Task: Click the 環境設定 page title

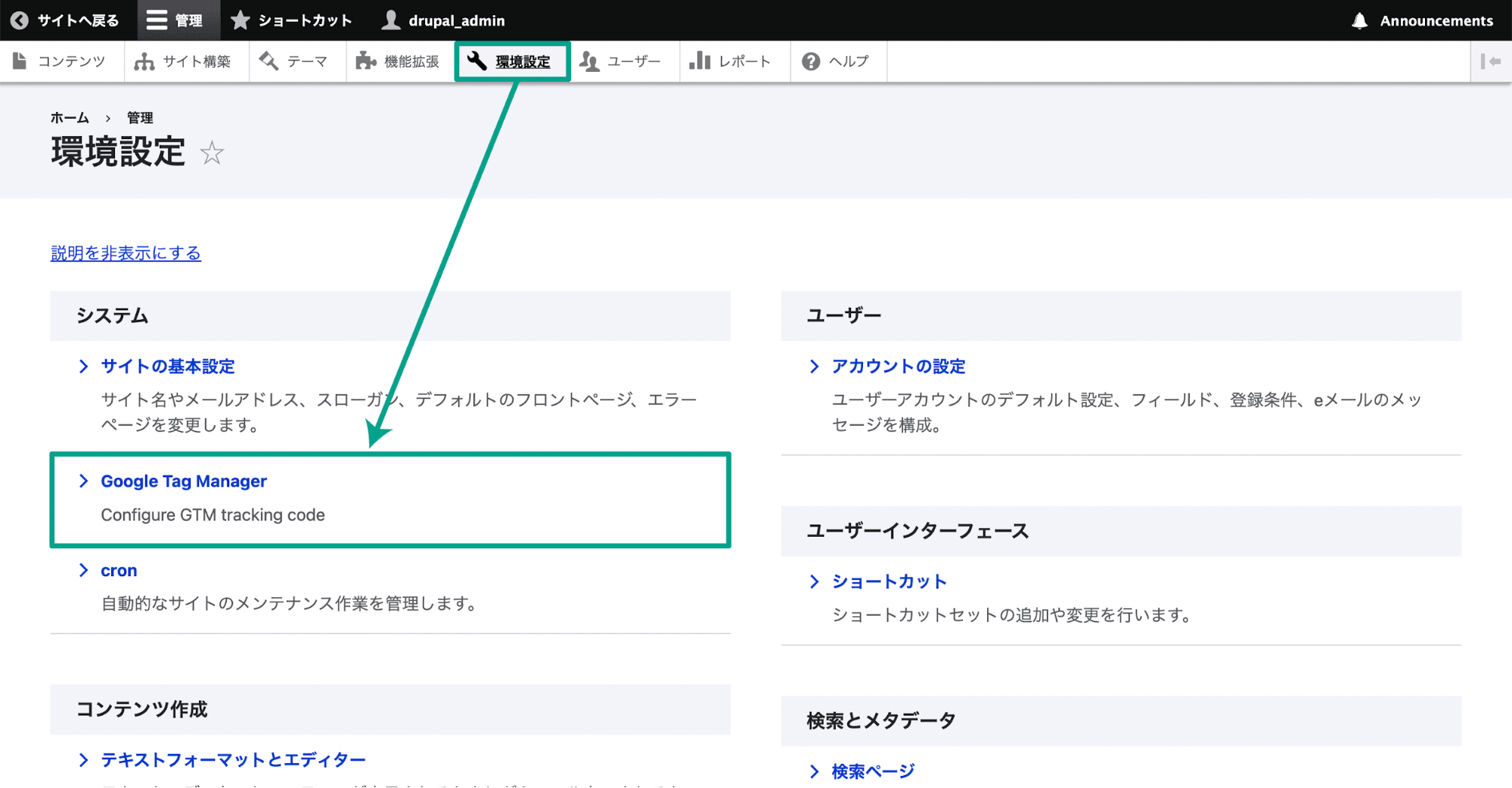Action: click(x=118, y=152)
